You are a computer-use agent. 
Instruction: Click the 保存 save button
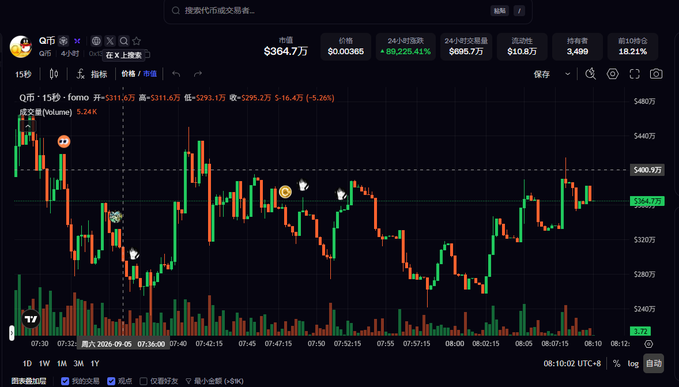tap(542, 74)
